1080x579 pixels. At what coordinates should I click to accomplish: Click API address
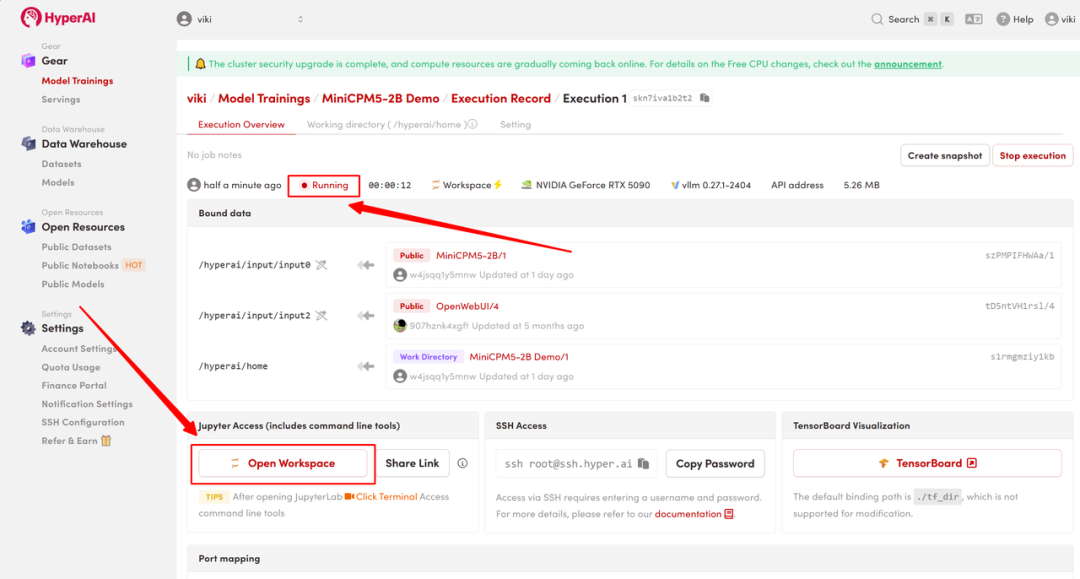point(797,185)
